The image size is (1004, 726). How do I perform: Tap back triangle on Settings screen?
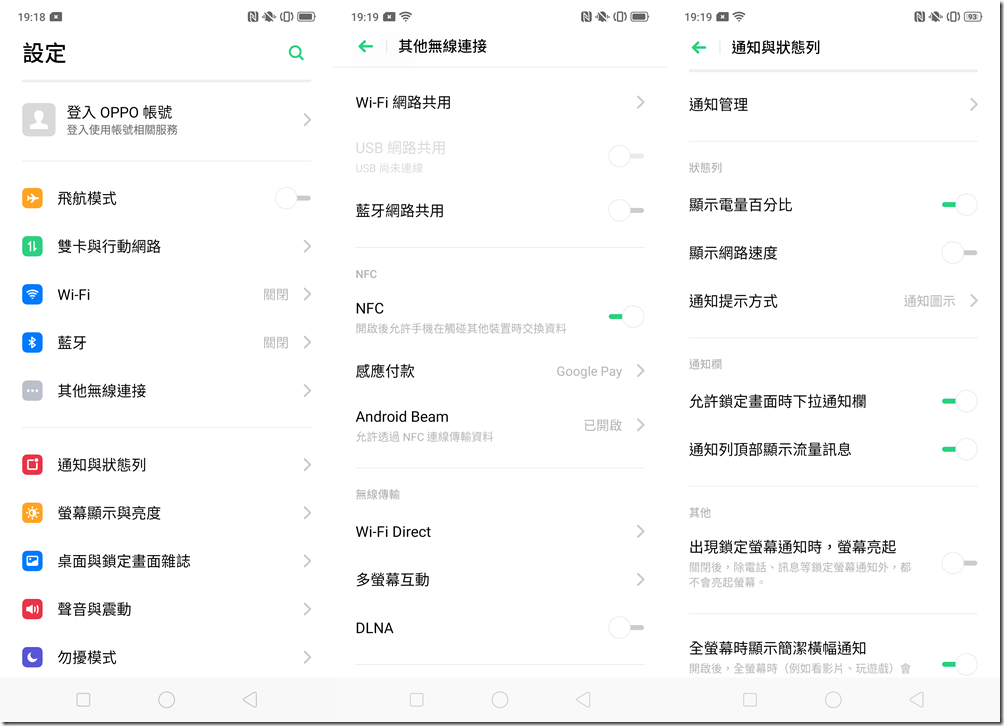click(x=250, y=699)
